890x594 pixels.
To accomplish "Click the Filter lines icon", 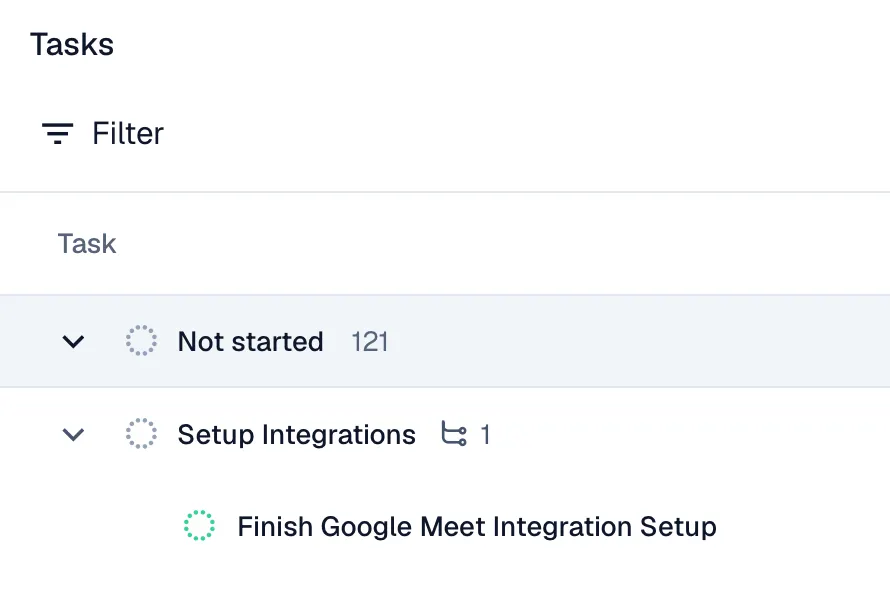I will (58, 134).
